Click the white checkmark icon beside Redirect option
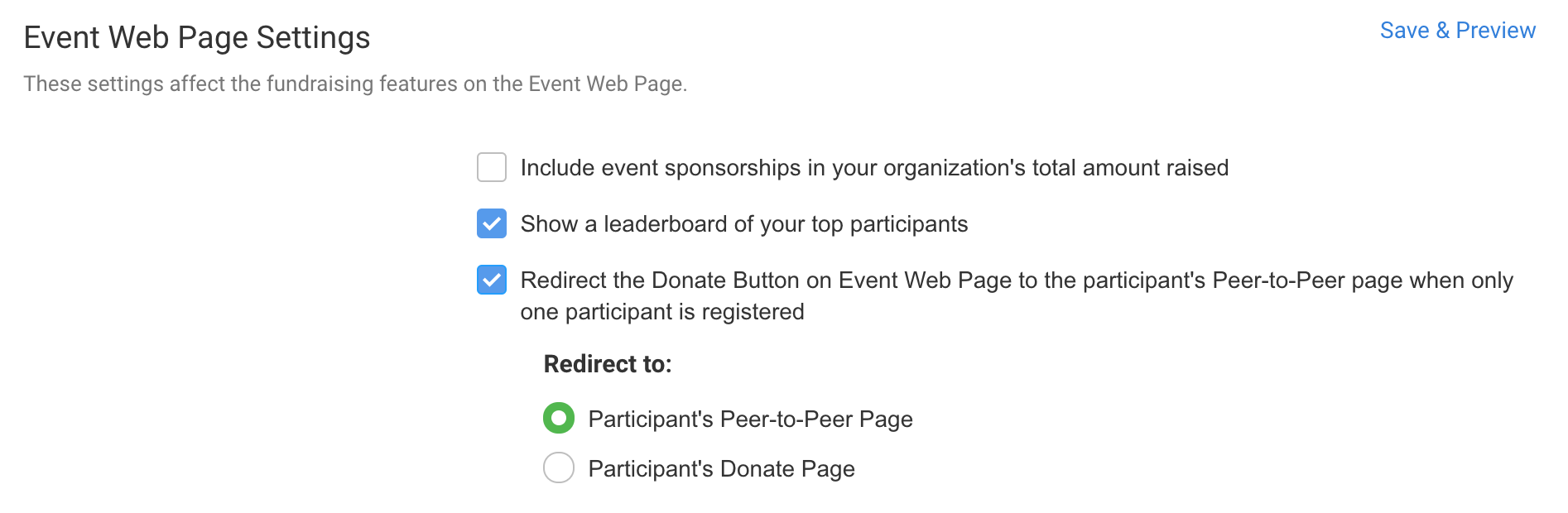Screen dimensions: 1568x513 [x=492, y=280]
